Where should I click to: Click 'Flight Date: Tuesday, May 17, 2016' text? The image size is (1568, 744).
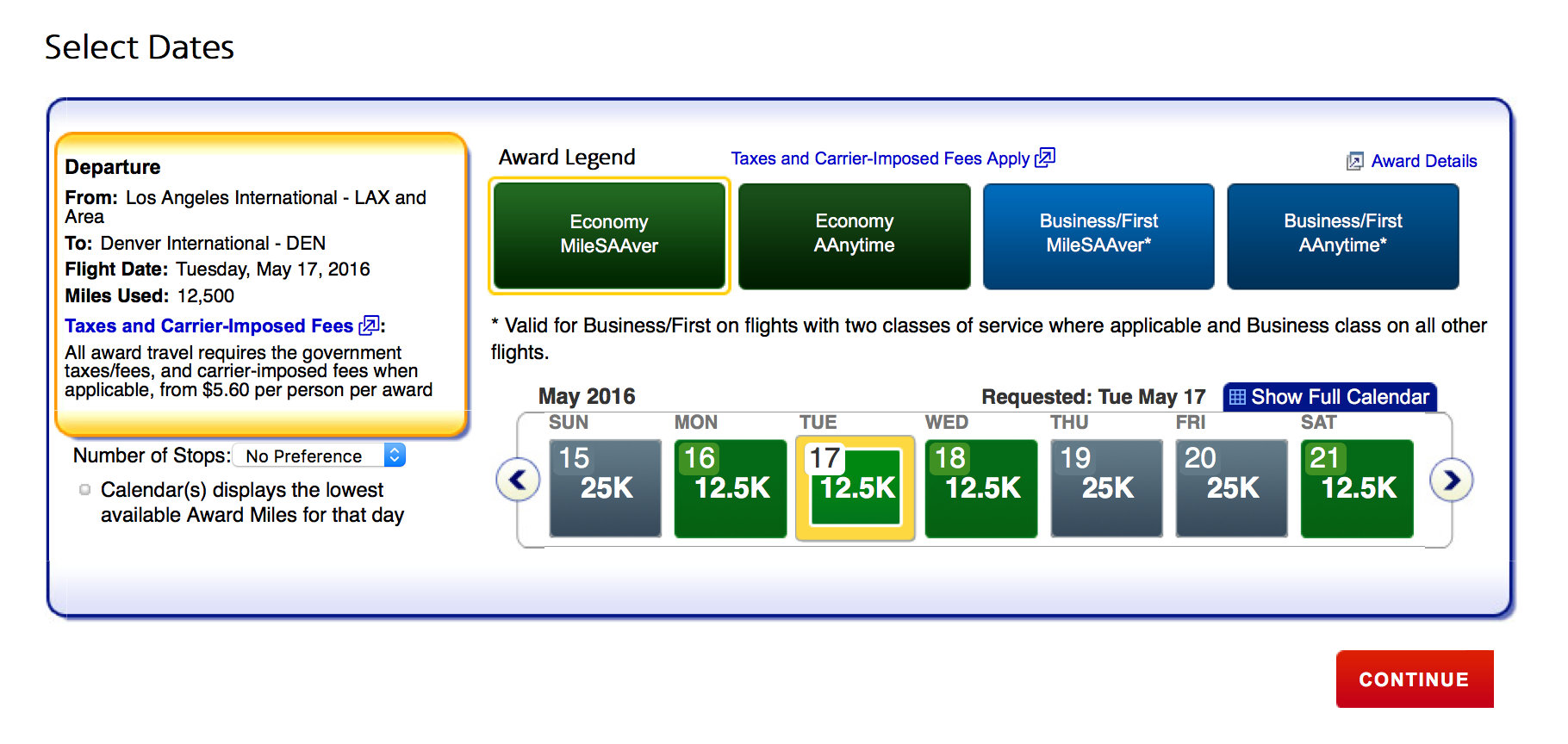pos(217,270)
